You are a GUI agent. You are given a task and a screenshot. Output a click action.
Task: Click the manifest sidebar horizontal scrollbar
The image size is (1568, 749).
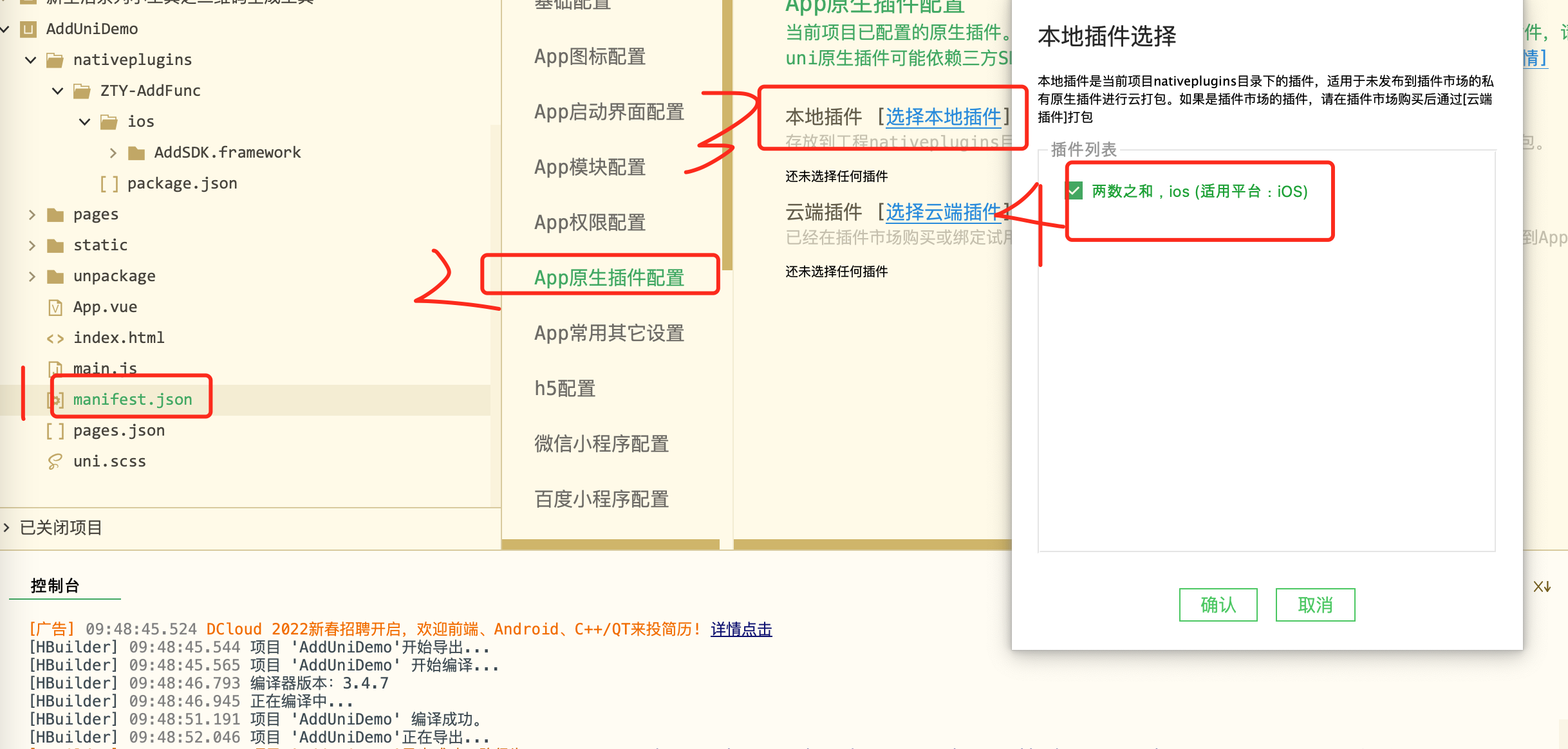(610, 544)
